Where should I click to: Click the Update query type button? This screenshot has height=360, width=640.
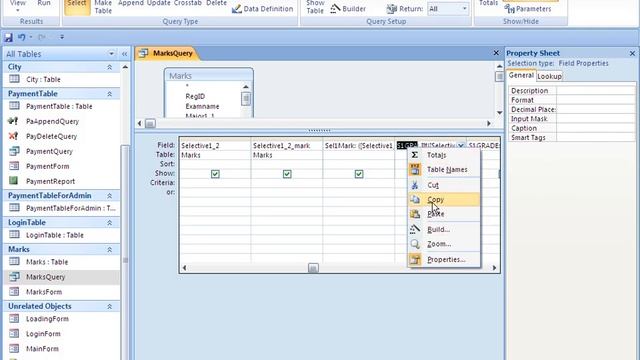158,3
